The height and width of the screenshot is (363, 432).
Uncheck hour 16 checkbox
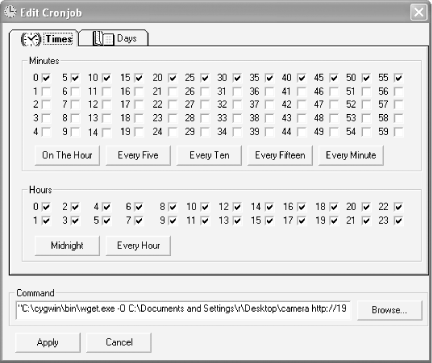click(301, 207)
